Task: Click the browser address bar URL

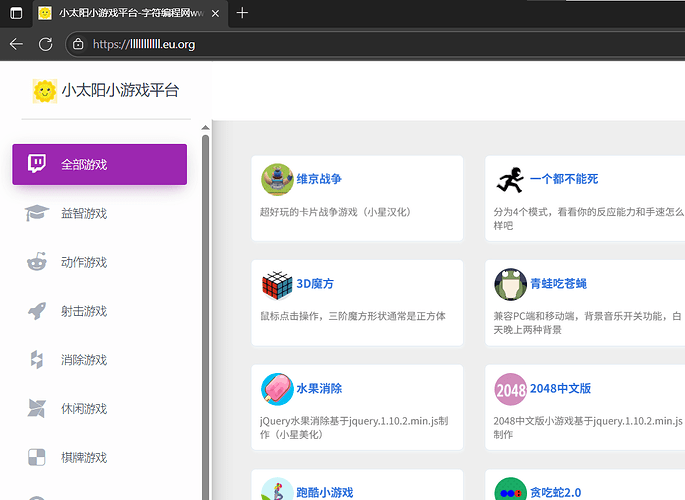Action: 143,44
